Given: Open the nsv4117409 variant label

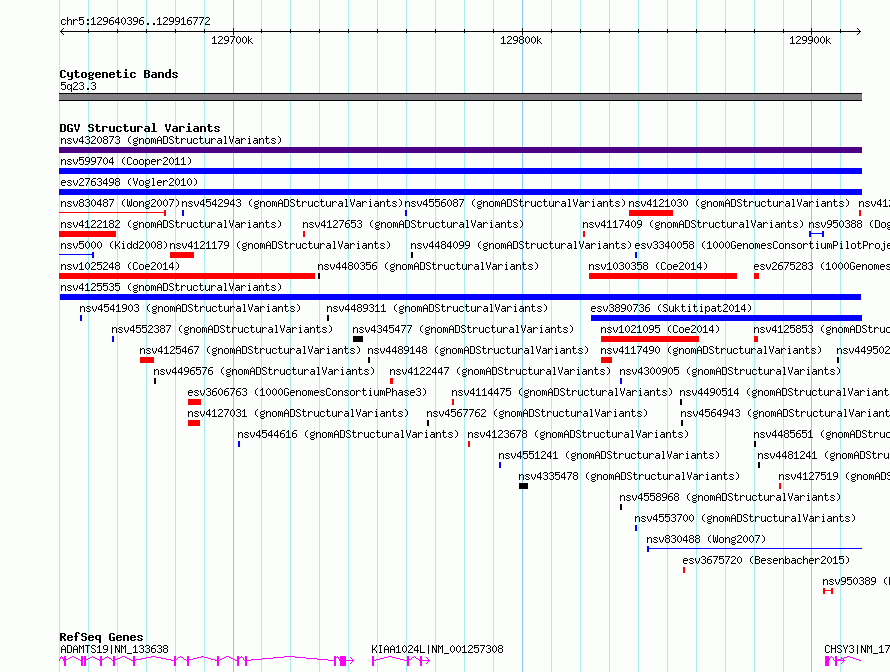Looking at the screenshot, I should [x=693, y=224].
